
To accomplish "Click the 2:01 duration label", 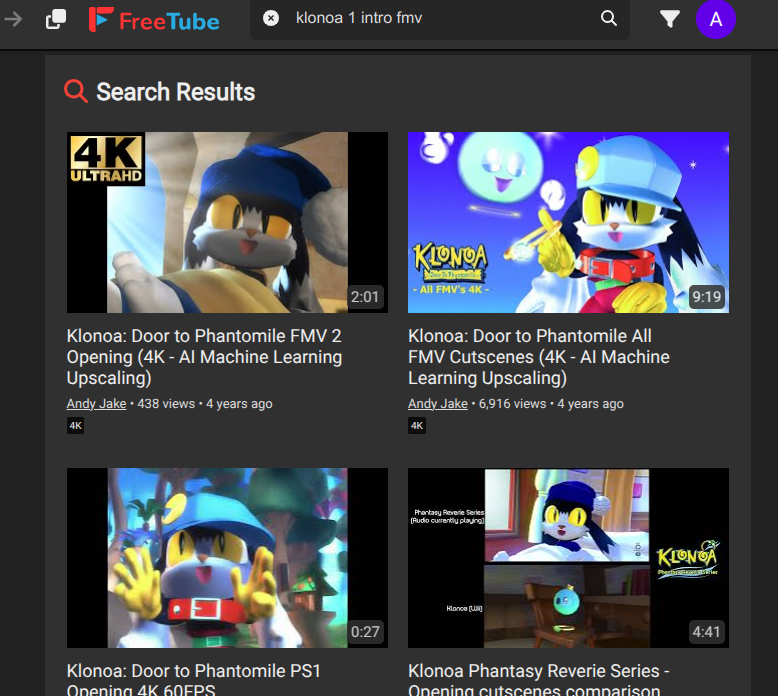I will [x=365, y=297].
